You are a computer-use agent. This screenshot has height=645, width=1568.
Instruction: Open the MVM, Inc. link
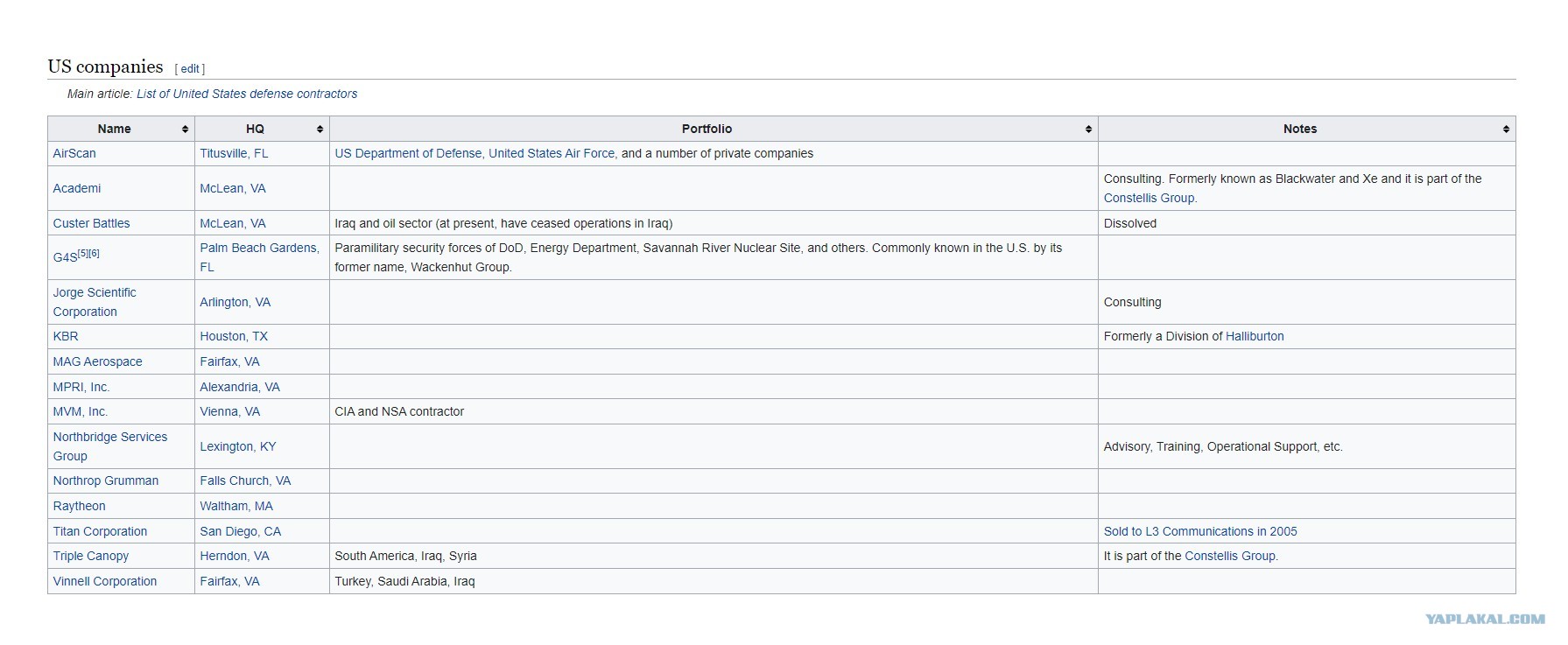click(81, 411)
